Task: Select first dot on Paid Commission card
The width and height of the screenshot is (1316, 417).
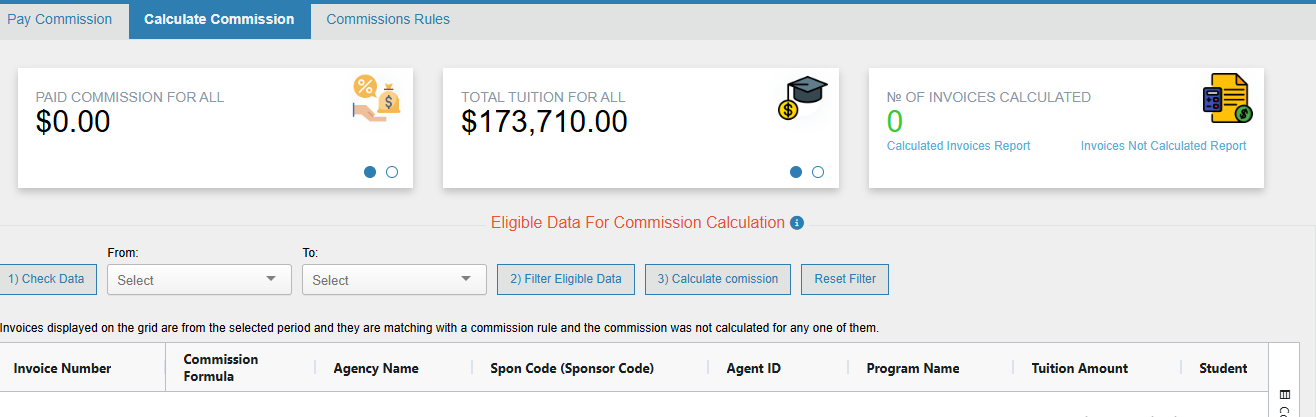Action: point(370,172)
